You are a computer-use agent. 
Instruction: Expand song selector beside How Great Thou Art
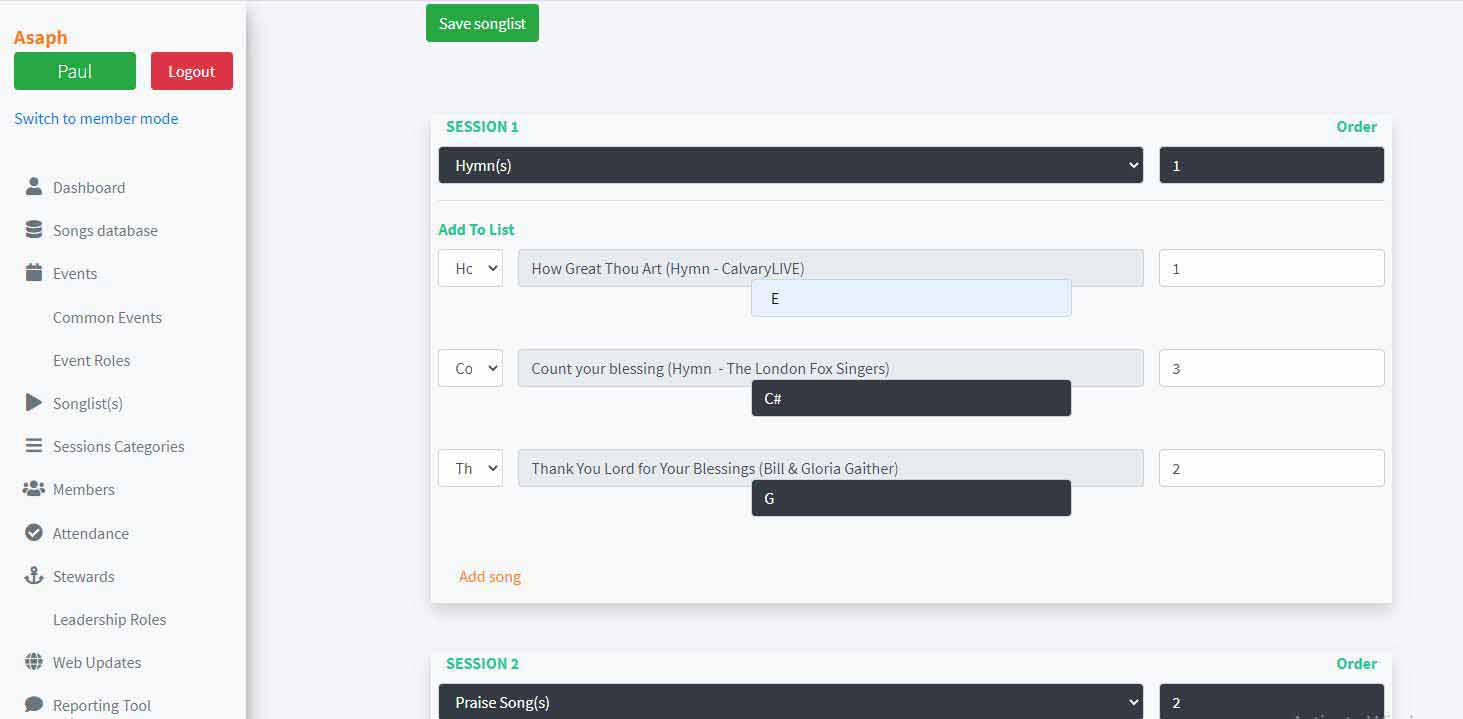pyautogui.click(x=470, y=269)
